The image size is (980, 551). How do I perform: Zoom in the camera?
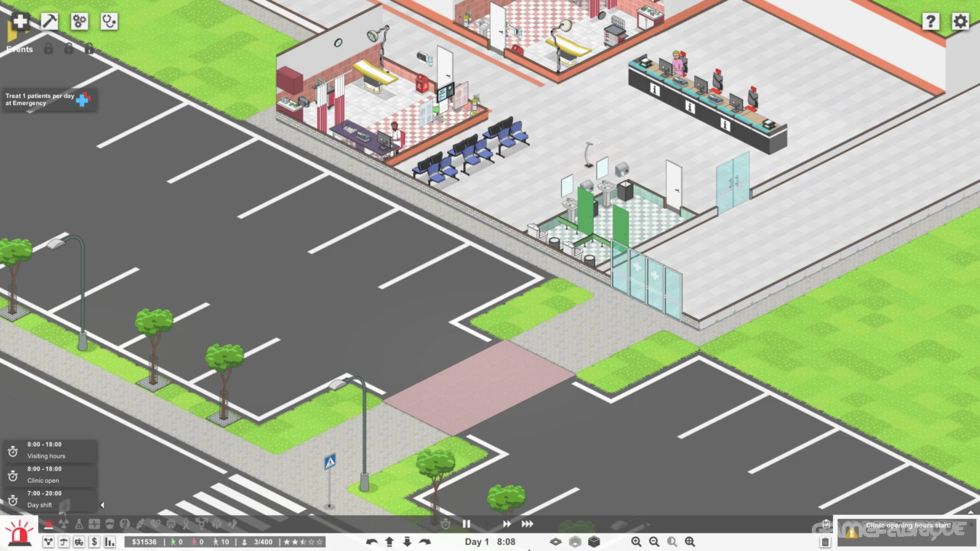click(636, 542)
